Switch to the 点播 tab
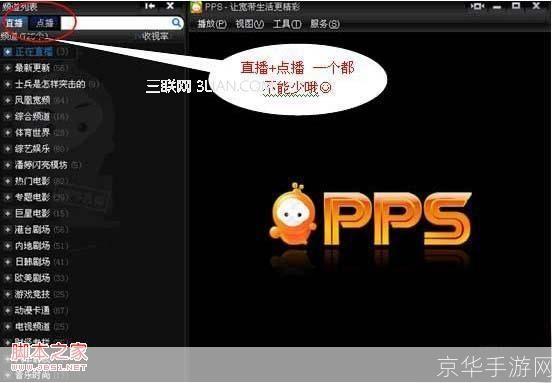The image size is (552, 383). pos(45,23)
